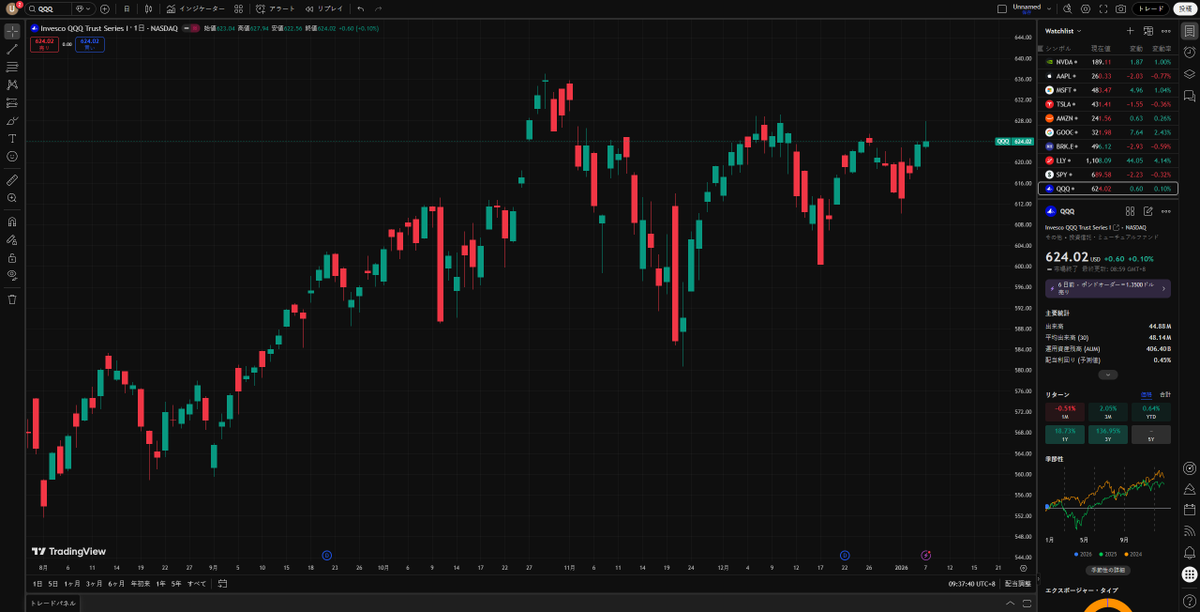Set range to 3ヶ月
Image resolution: width=1200 pixels, height=612 pixels.
[94, 583]
